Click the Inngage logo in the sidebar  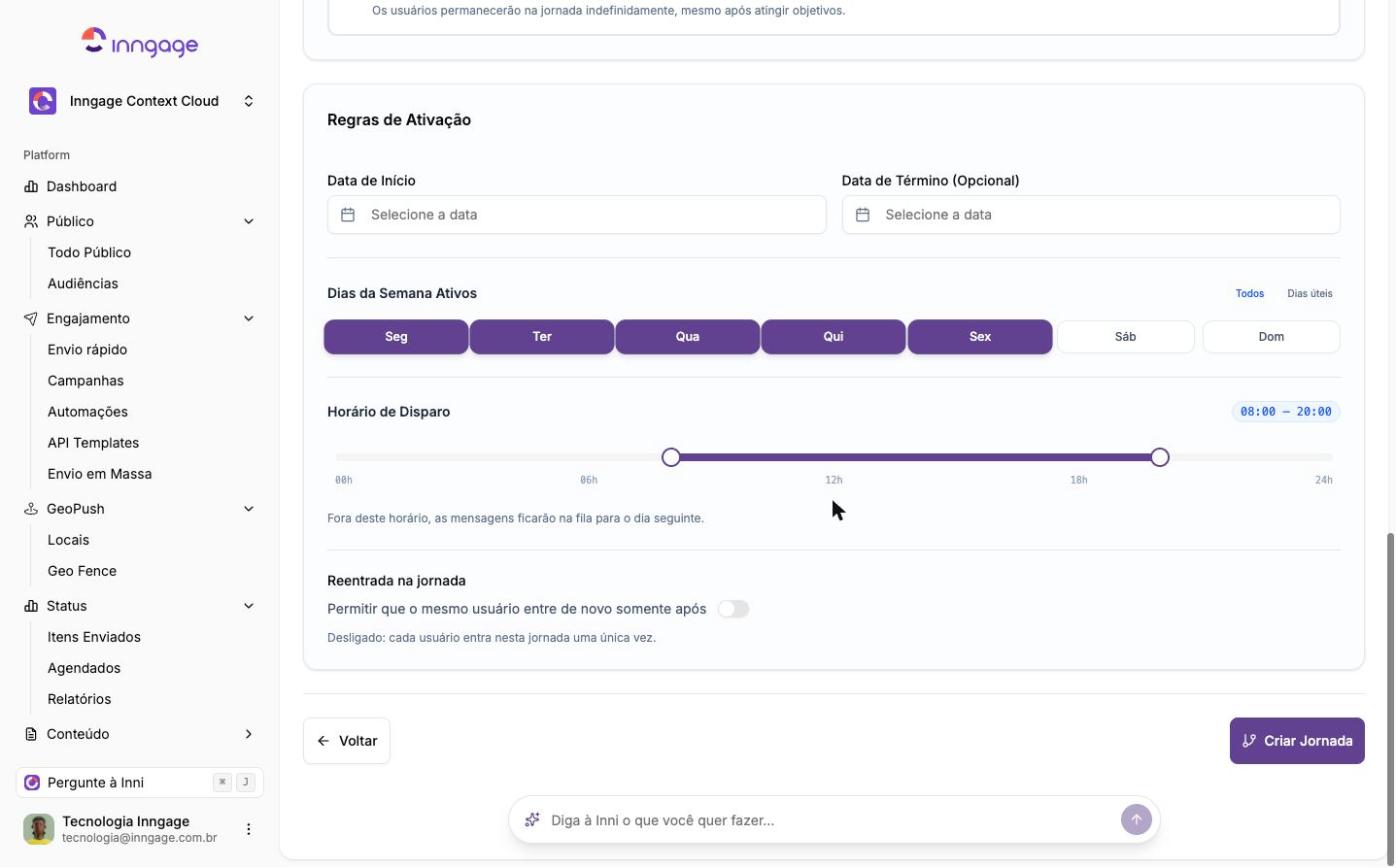pos(140,43)
